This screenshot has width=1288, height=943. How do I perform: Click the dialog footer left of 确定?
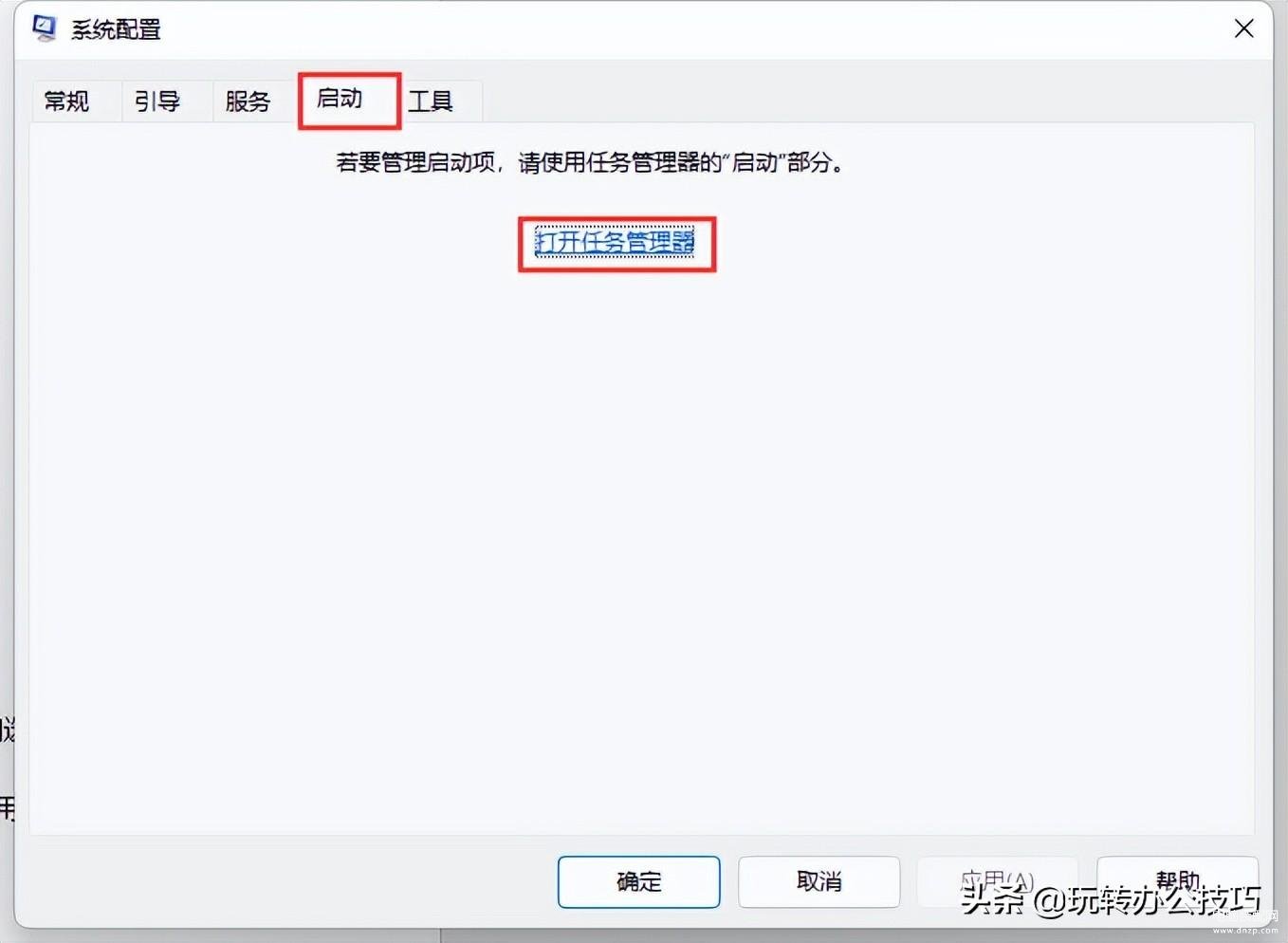point(285,881)
